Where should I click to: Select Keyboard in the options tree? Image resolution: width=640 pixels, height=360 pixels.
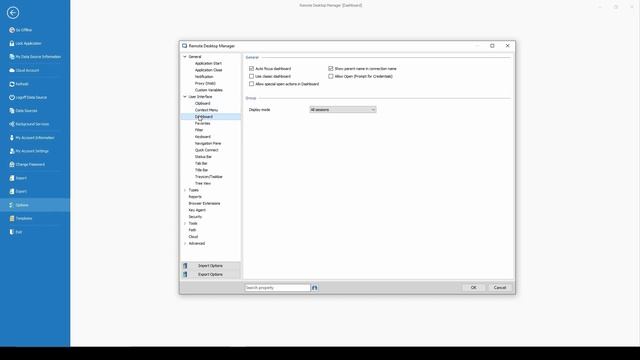[x=202, y=137]
